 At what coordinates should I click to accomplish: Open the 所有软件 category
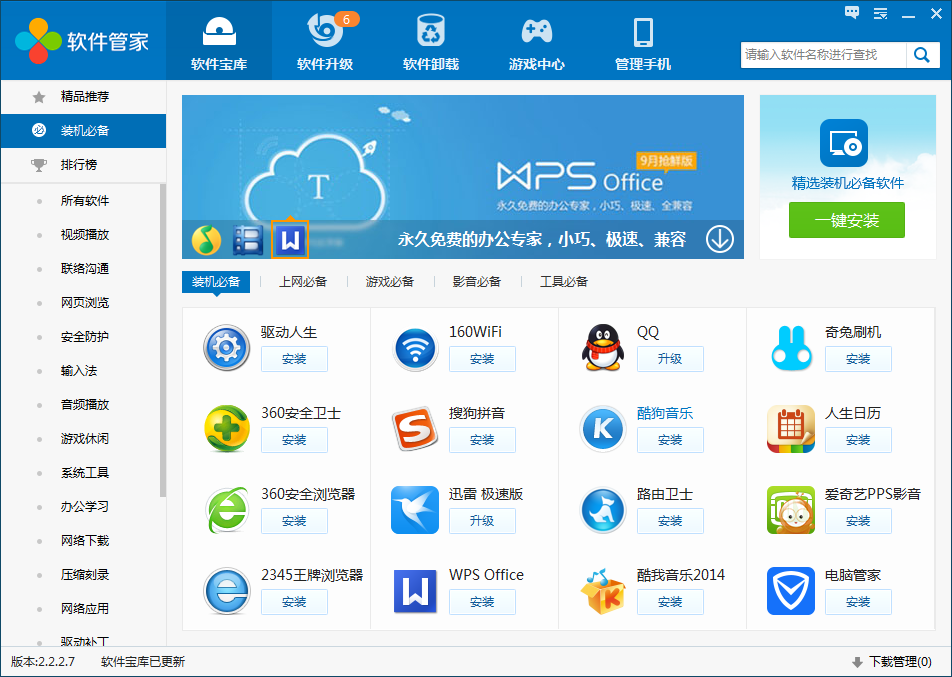pos(84,200)
